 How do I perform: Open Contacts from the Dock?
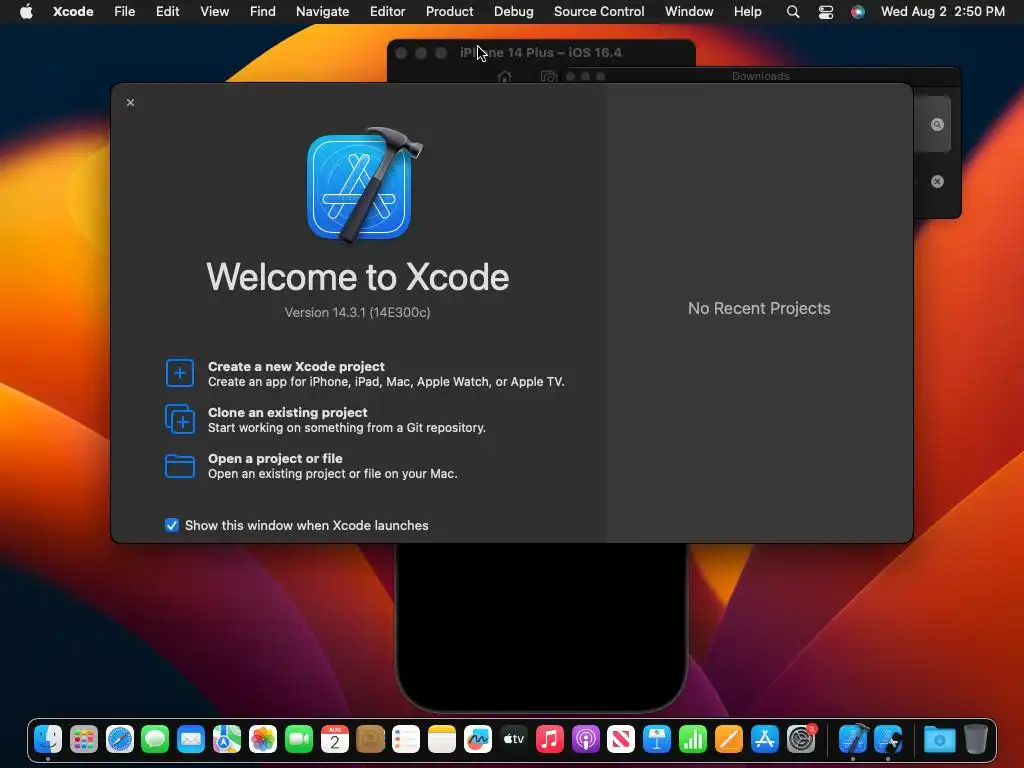pyautogui.click(x=370, y=739)
